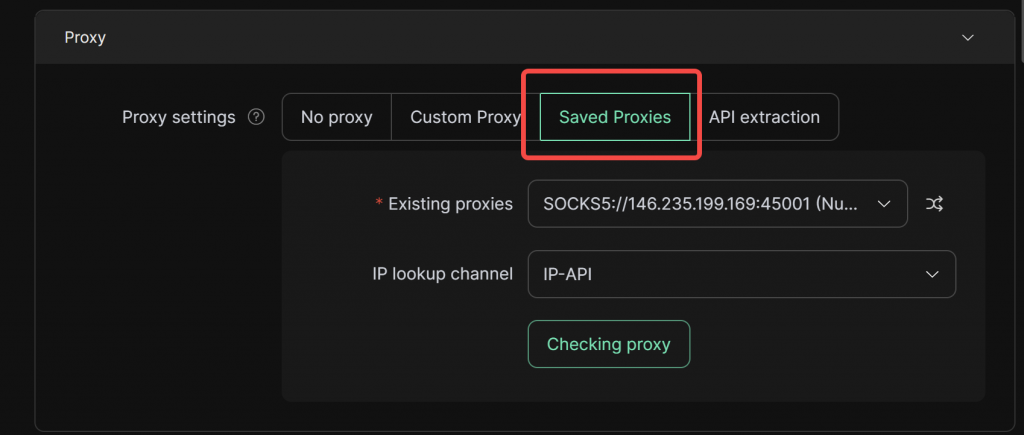1024x435 pixels.
Task: Switch to the API extraction option
Action: tap(764, 117)
